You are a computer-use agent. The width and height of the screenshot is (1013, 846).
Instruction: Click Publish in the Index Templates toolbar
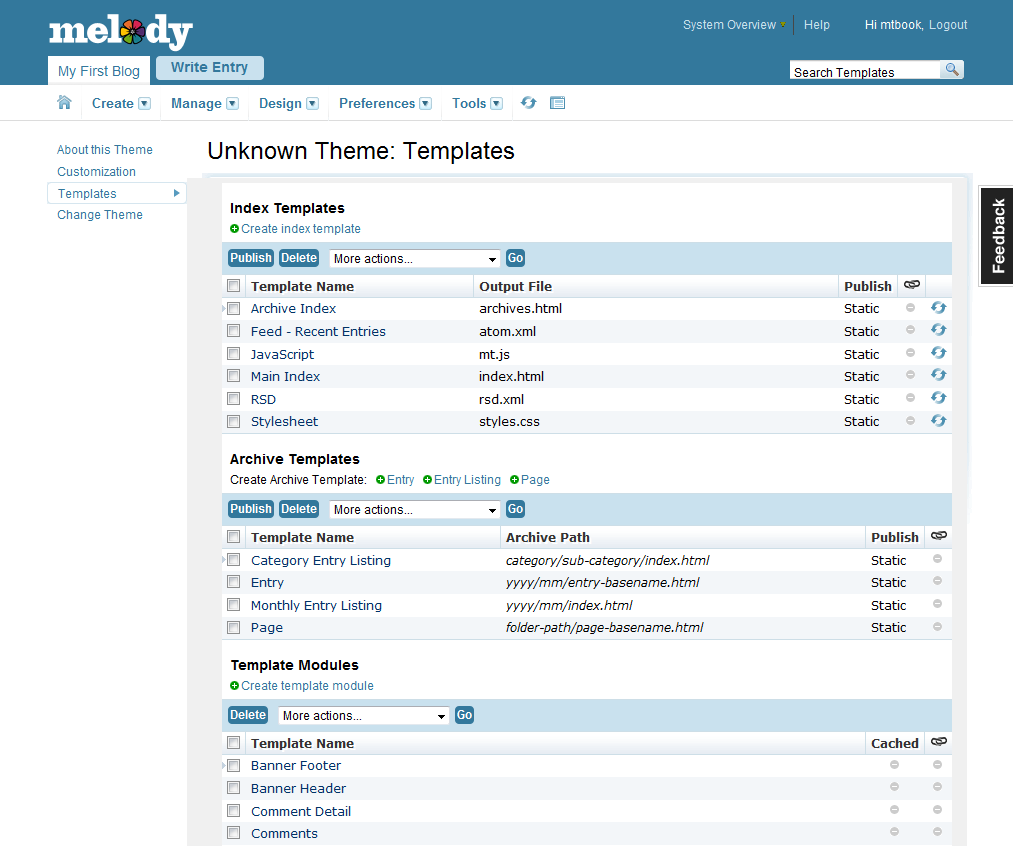251,258
